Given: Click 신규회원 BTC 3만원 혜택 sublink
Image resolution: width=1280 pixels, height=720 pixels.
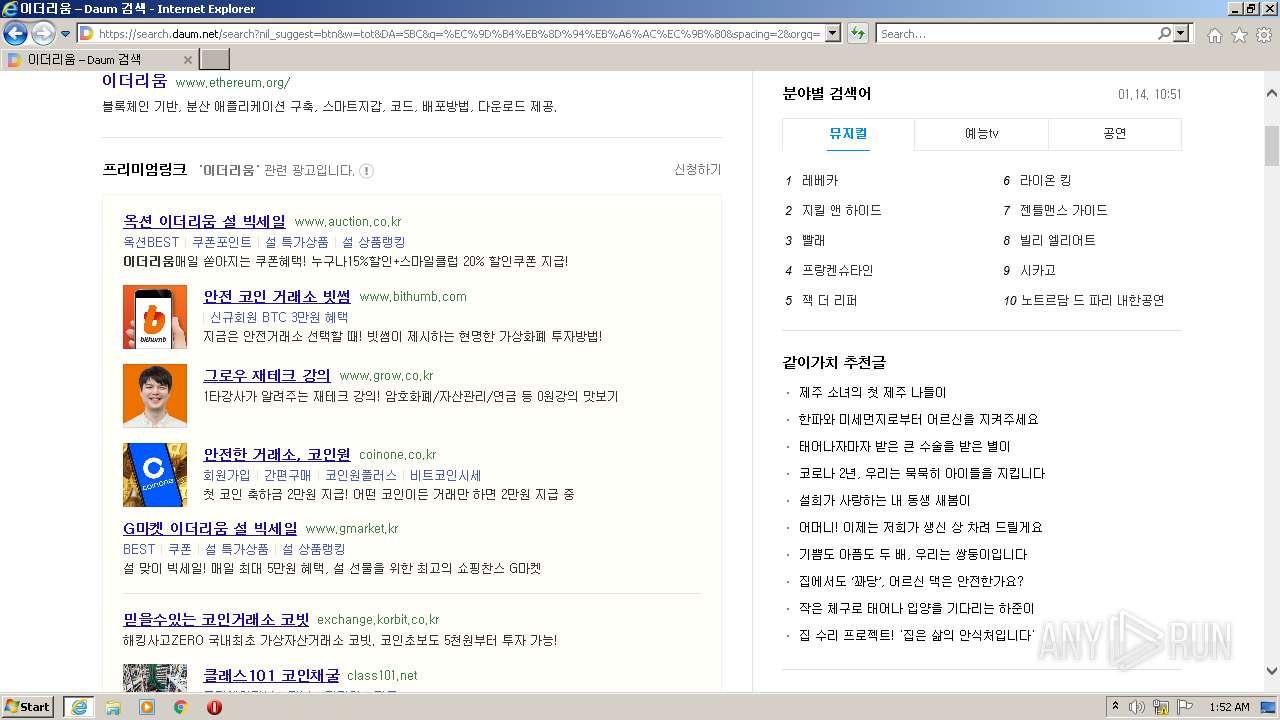Looking at the screenshot, I should click(x=279, y=317).
